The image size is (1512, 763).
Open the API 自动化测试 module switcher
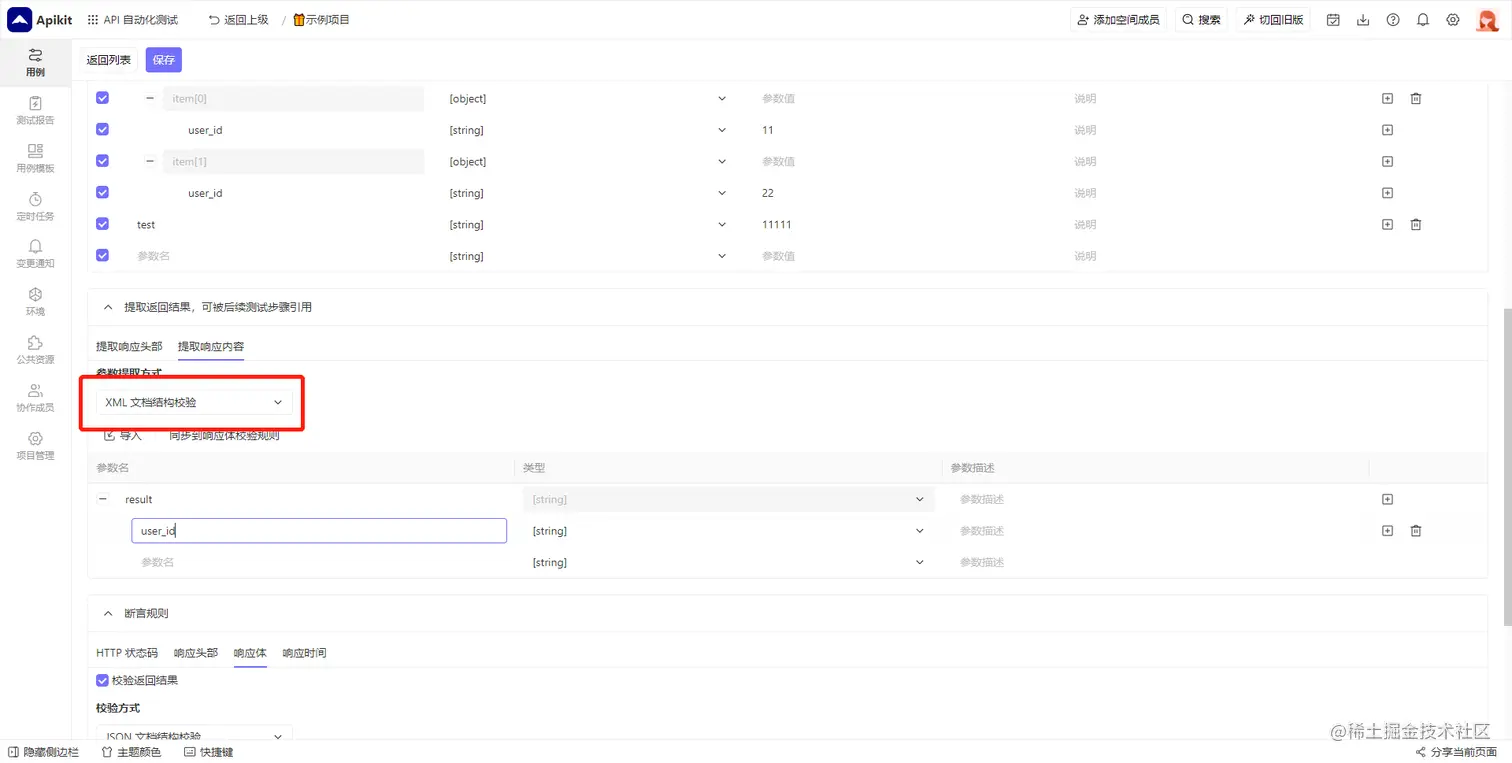coord(133,20)
